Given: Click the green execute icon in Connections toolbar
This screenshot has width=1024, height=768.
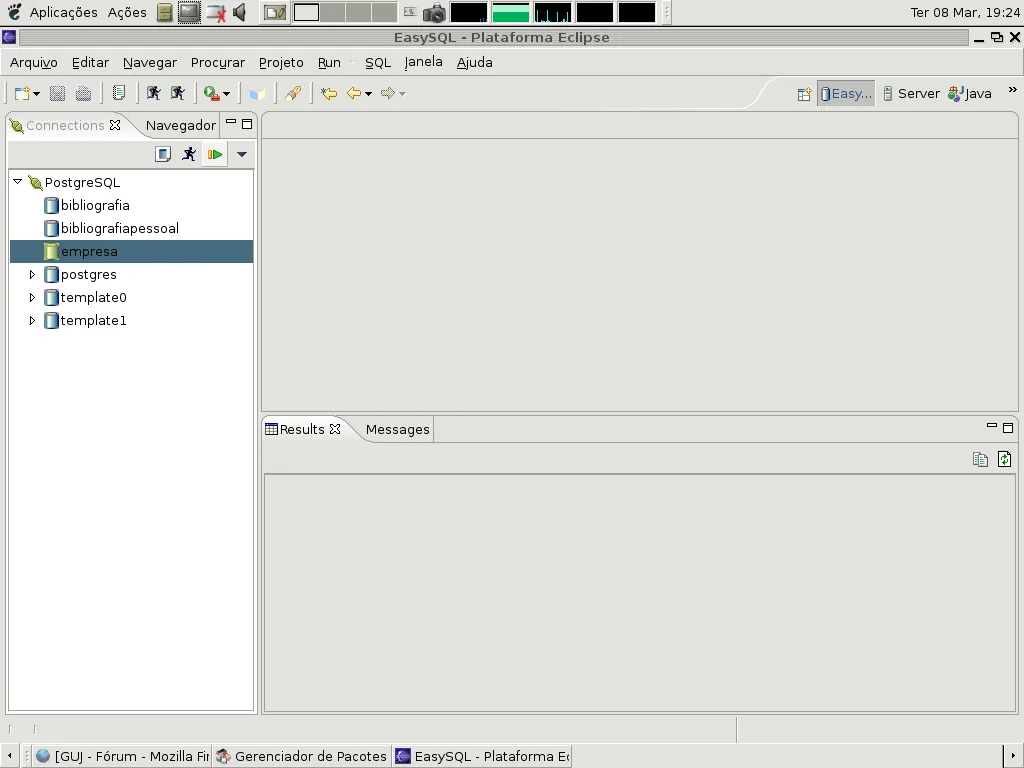Looking at the screenshot, I should click(215, 154).
